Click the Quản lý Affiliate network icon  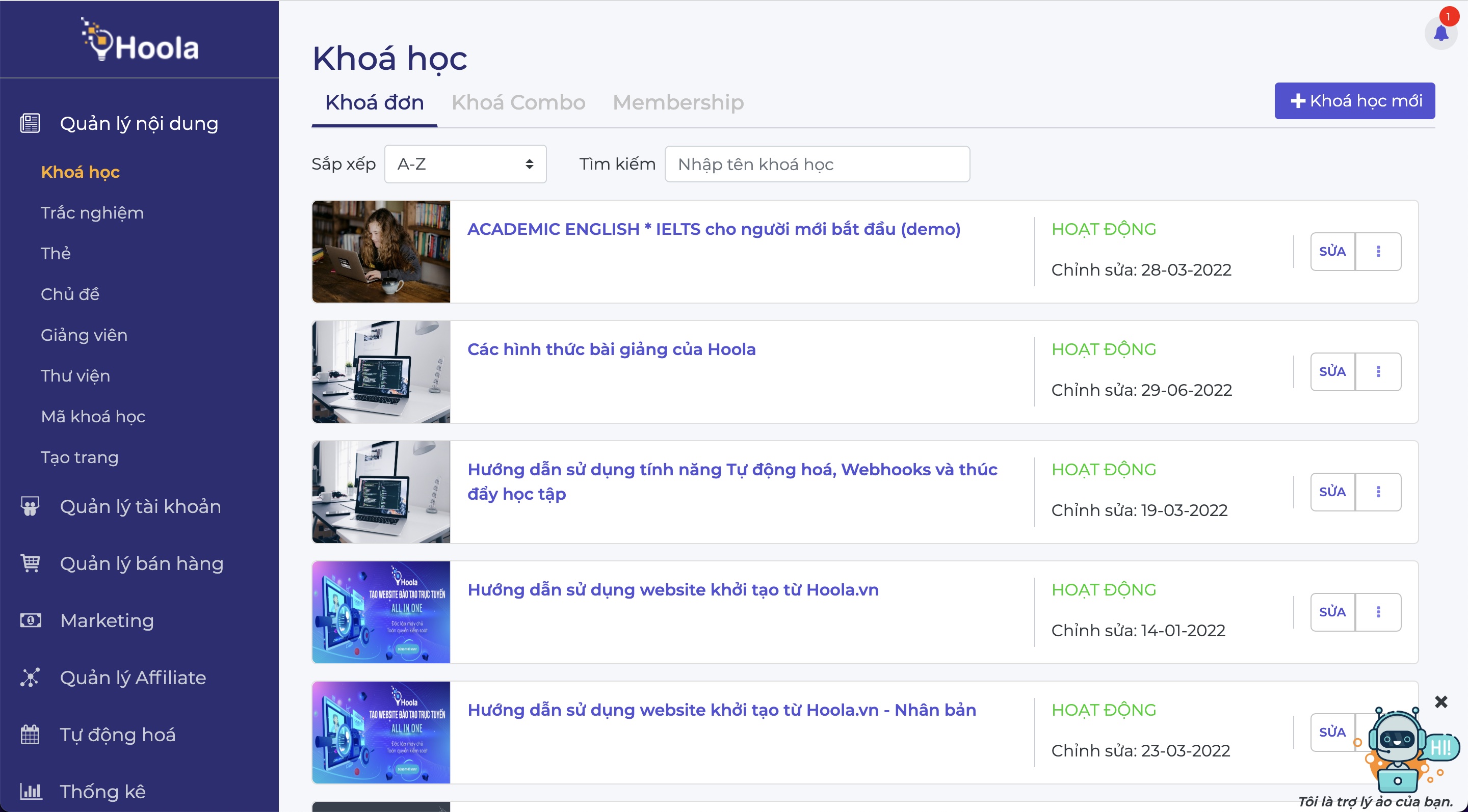click(30, 677)
